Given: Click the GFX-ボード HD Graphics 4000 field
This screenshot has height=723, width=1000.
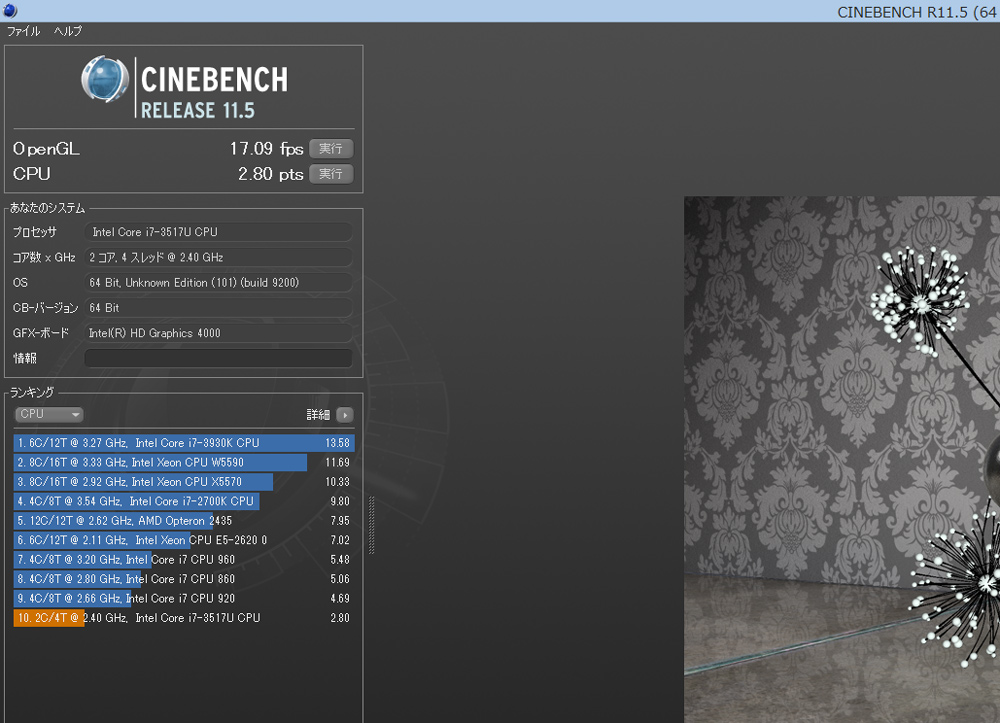Looking at the screenshot, I should [x=218, y=333].
